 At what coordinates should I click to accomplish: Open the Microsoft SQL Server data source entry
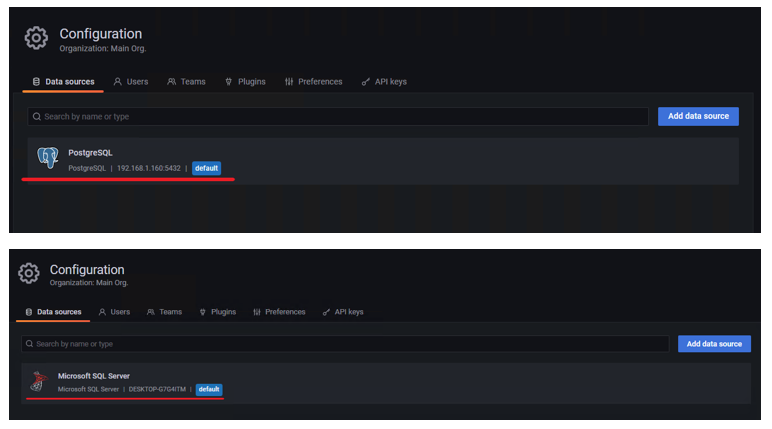pyautogui.click(x=386, y=384)
